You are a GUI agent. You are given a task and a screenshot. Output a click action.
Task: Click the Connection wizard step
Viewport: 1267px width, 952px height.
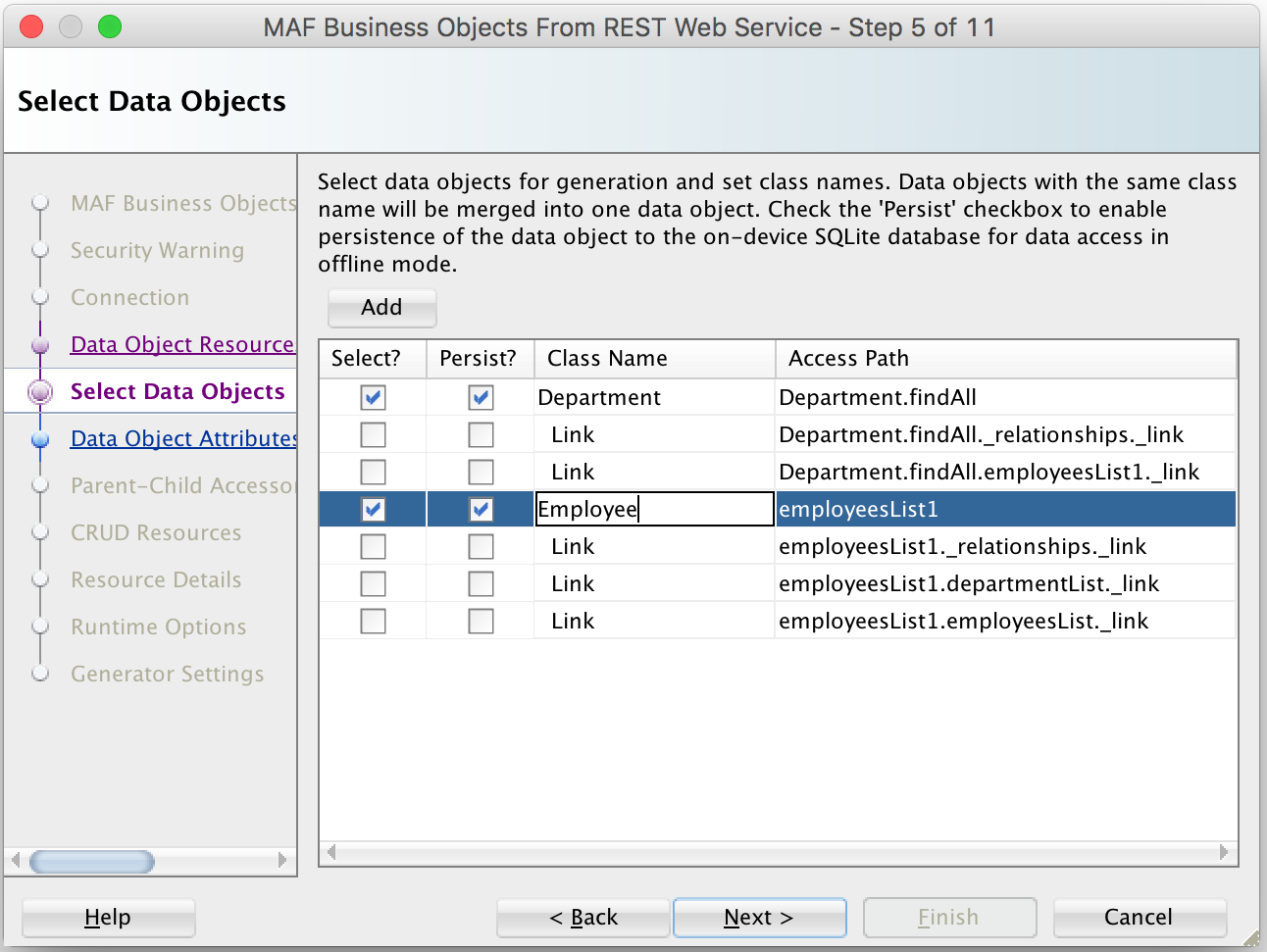[x=129, y=297]
